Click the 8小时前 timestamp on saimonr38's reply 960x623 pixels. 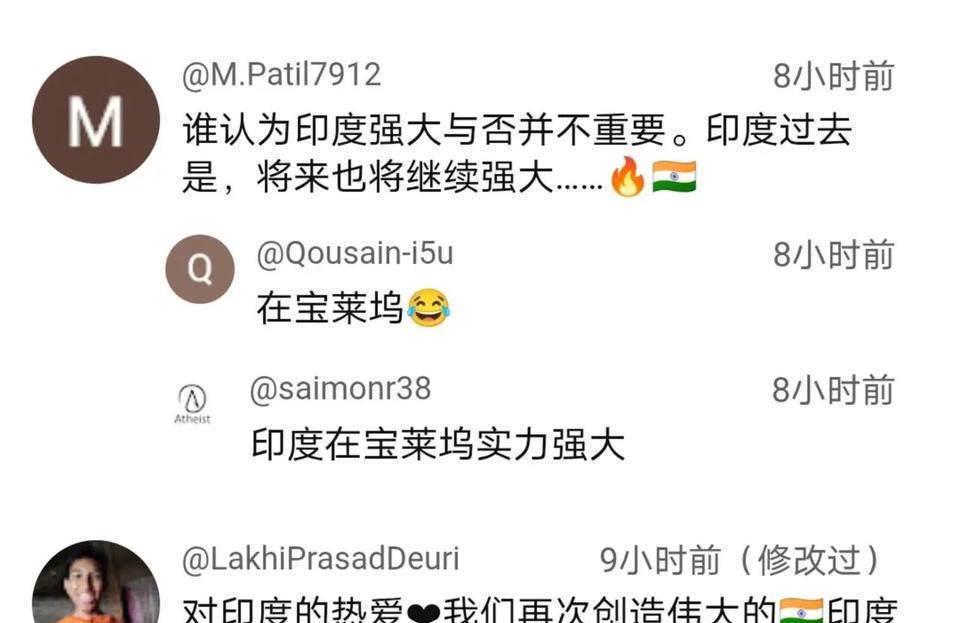point(833,390)
